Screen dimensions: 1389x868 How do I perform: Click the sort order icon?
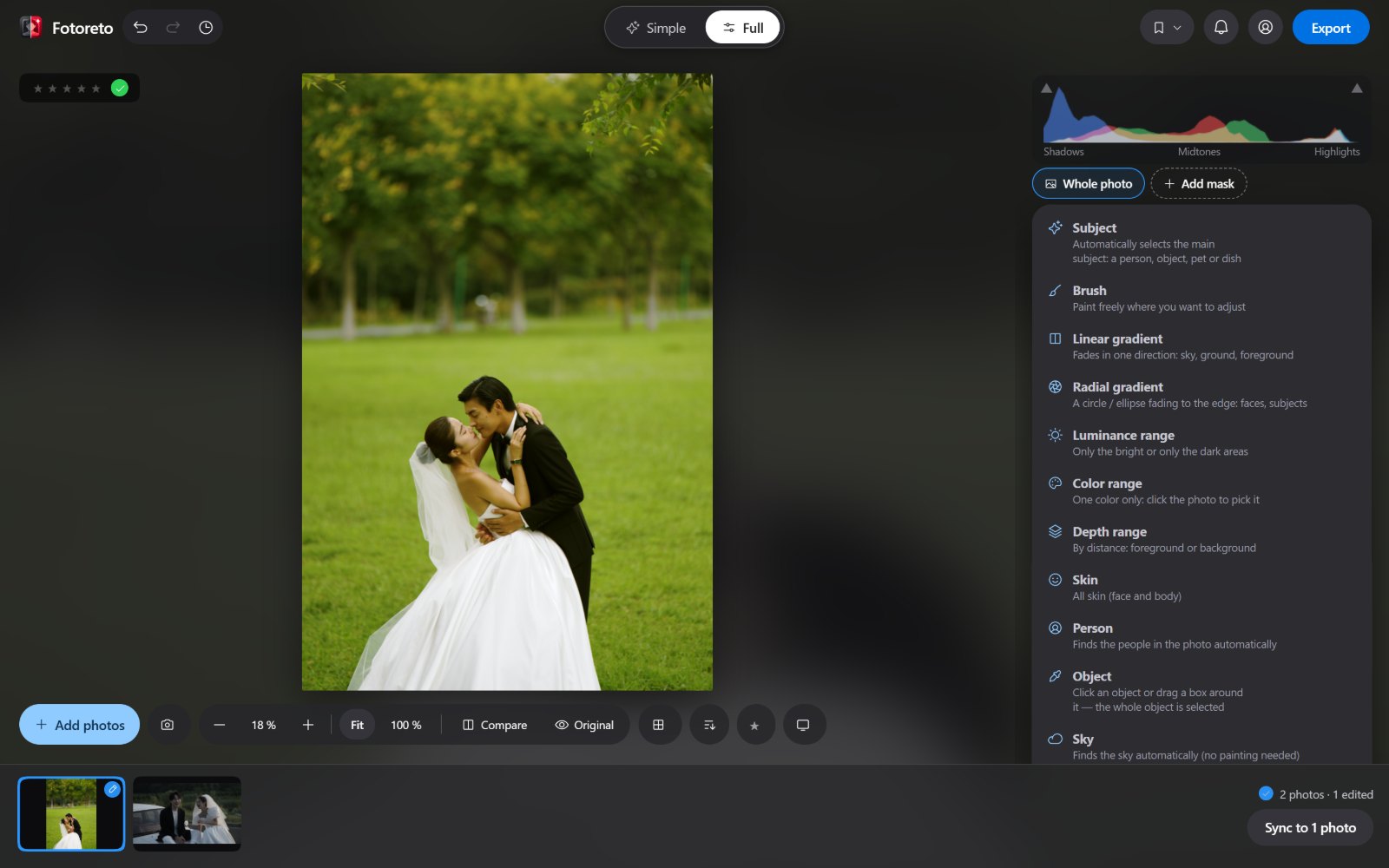[709, 725]
